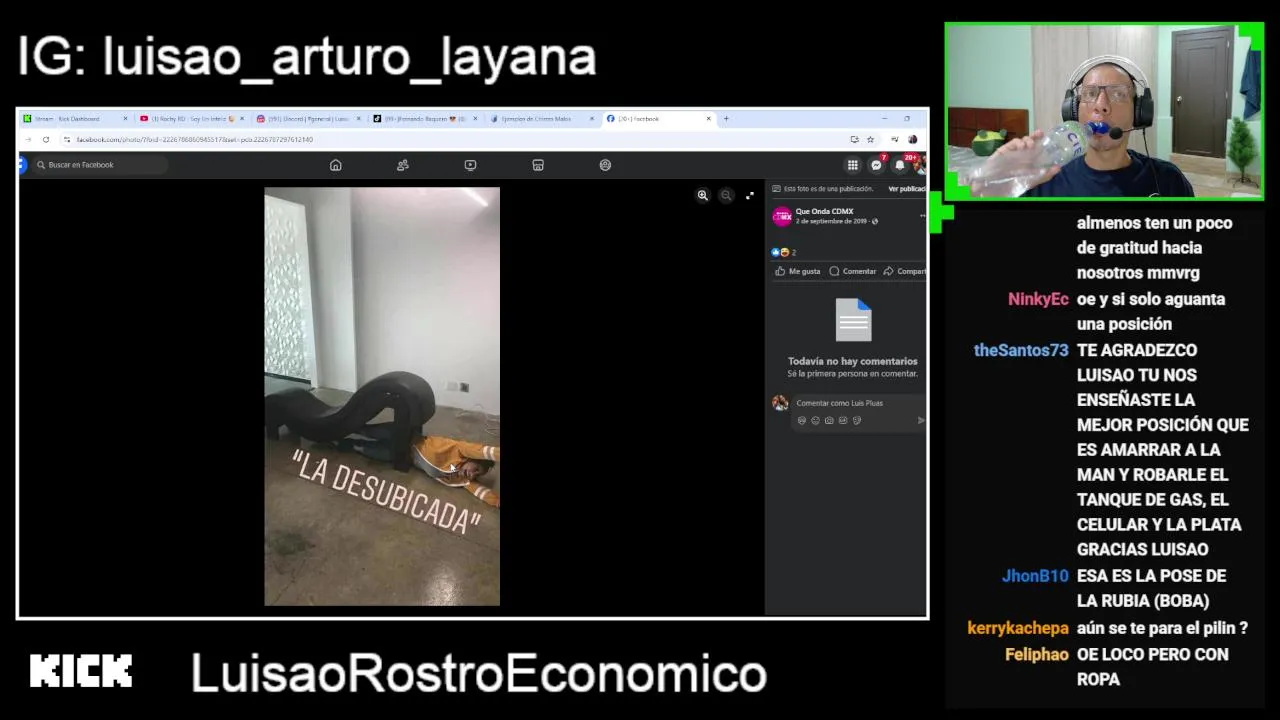Screen dimensions: 1280x720
Task: Close the Kick Dashboard tab
Action: click(125, 118)
